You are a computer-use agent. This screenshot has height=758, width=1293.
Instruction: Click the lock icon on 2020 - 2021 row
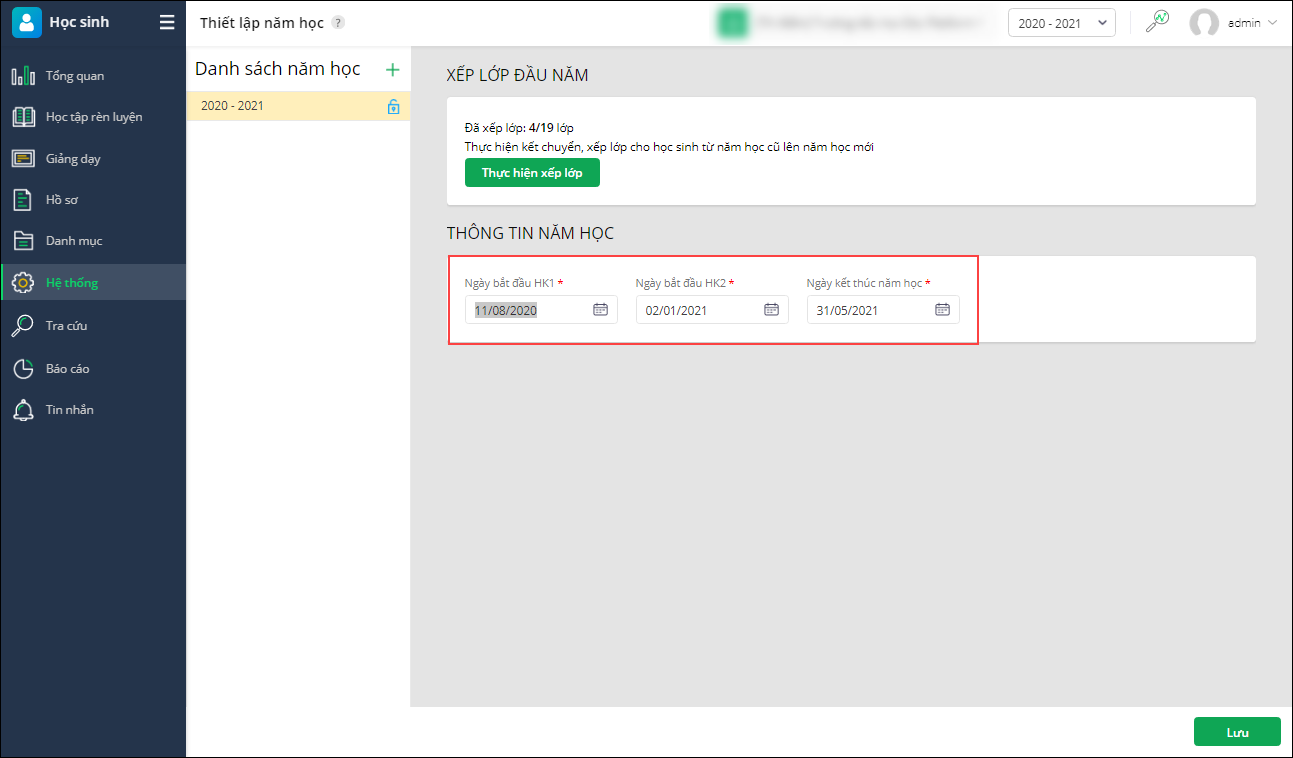pyautogui.click(x=394, y=107)
